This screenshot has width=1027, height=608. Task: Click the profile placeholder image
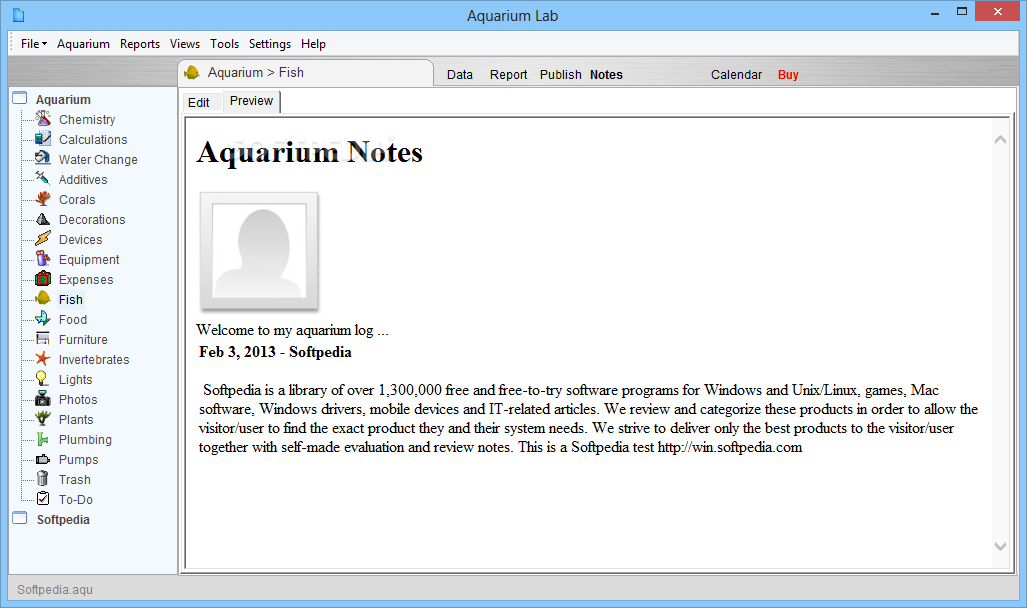[x=259, y=250]
